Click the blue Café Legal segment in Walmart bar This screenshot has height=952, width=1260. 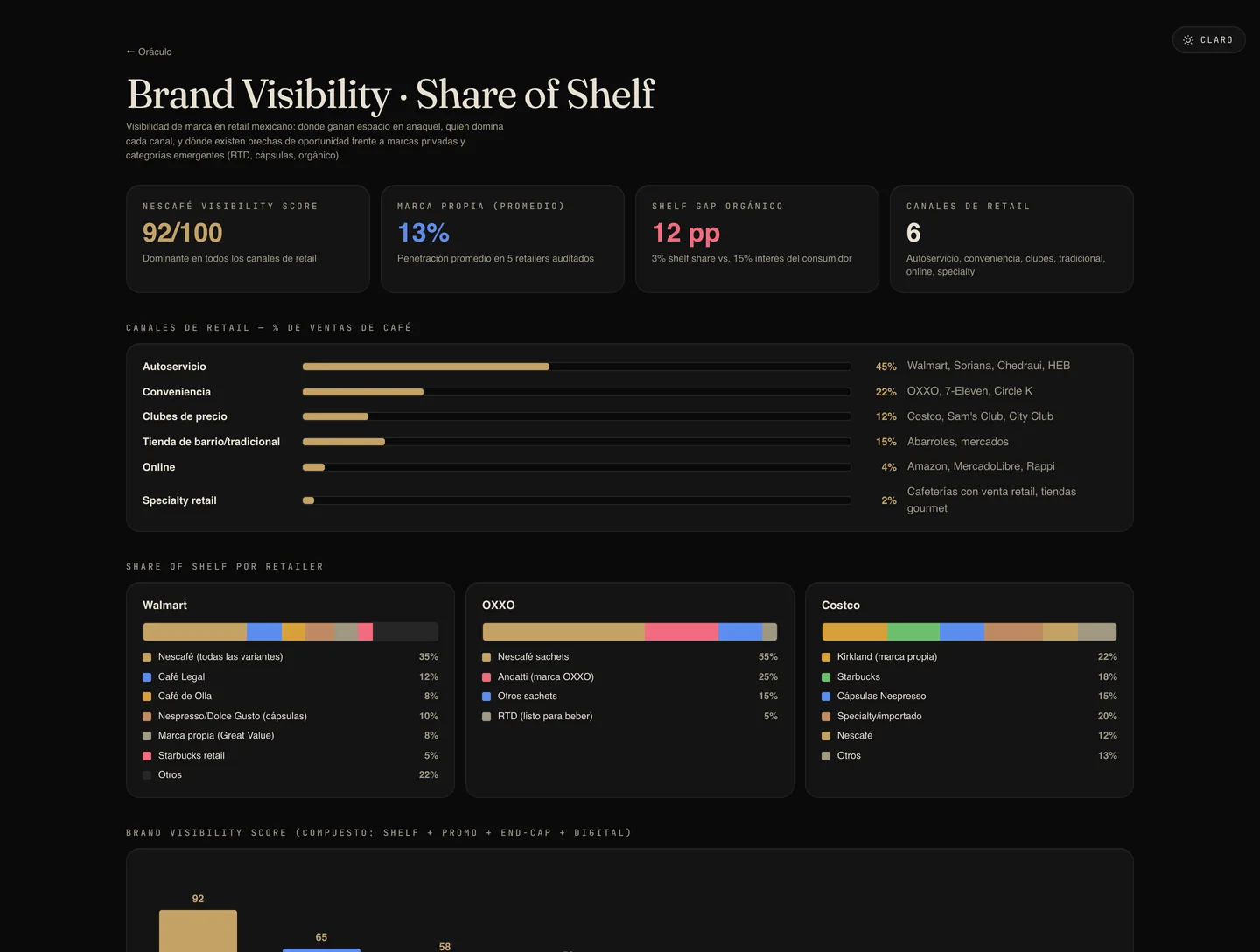(264, 632)
